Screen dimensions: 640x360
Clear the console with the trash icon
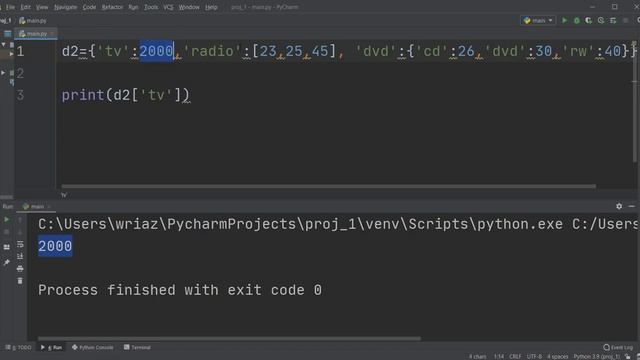pos(20,281)
